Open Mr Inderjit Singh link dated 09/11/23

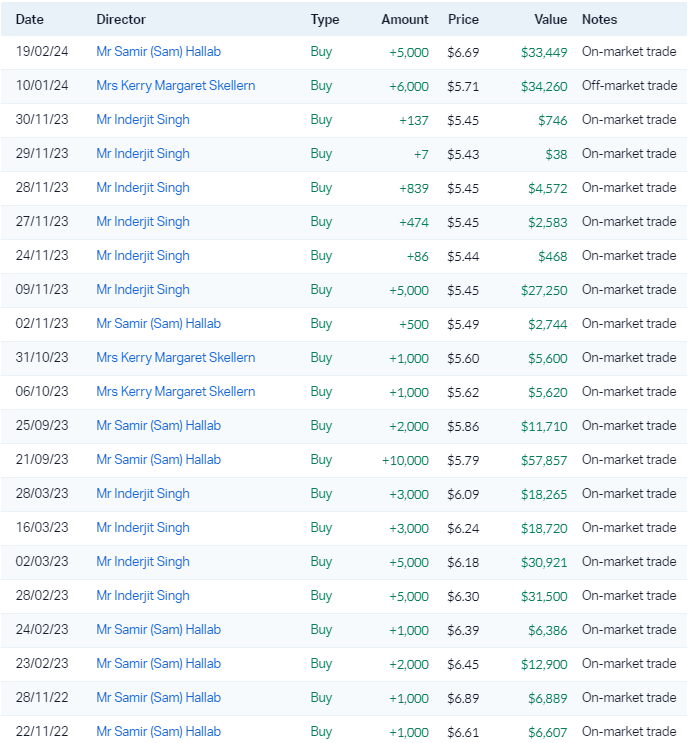click(x=142, y=290)
